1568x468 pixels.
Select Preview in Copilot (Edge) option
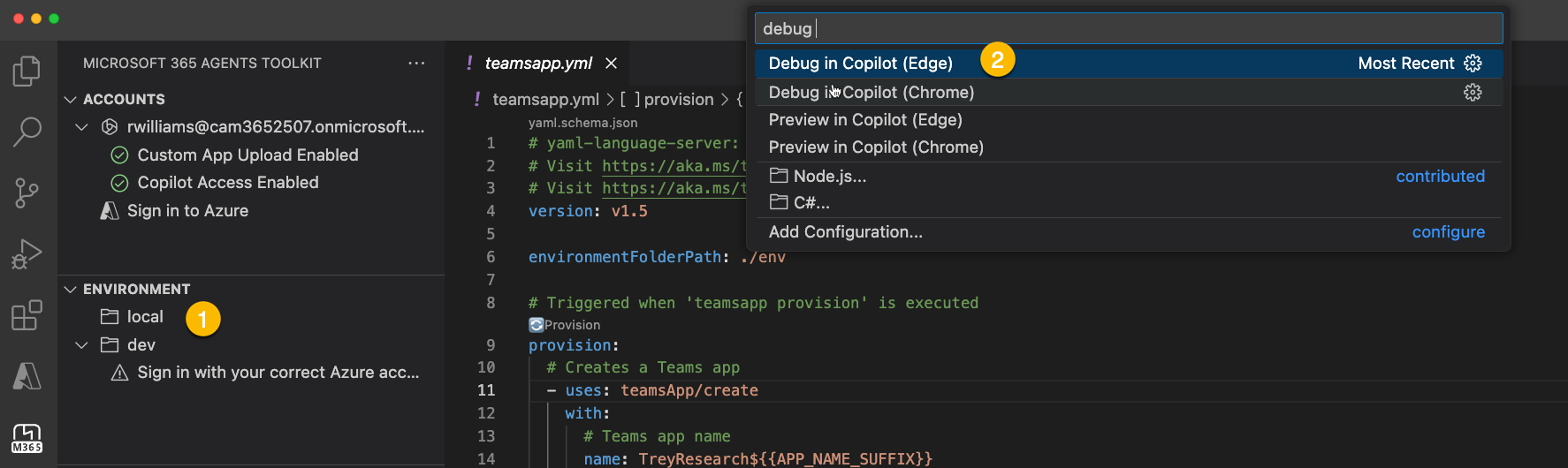pyautogui.click(x=865, y=120)
